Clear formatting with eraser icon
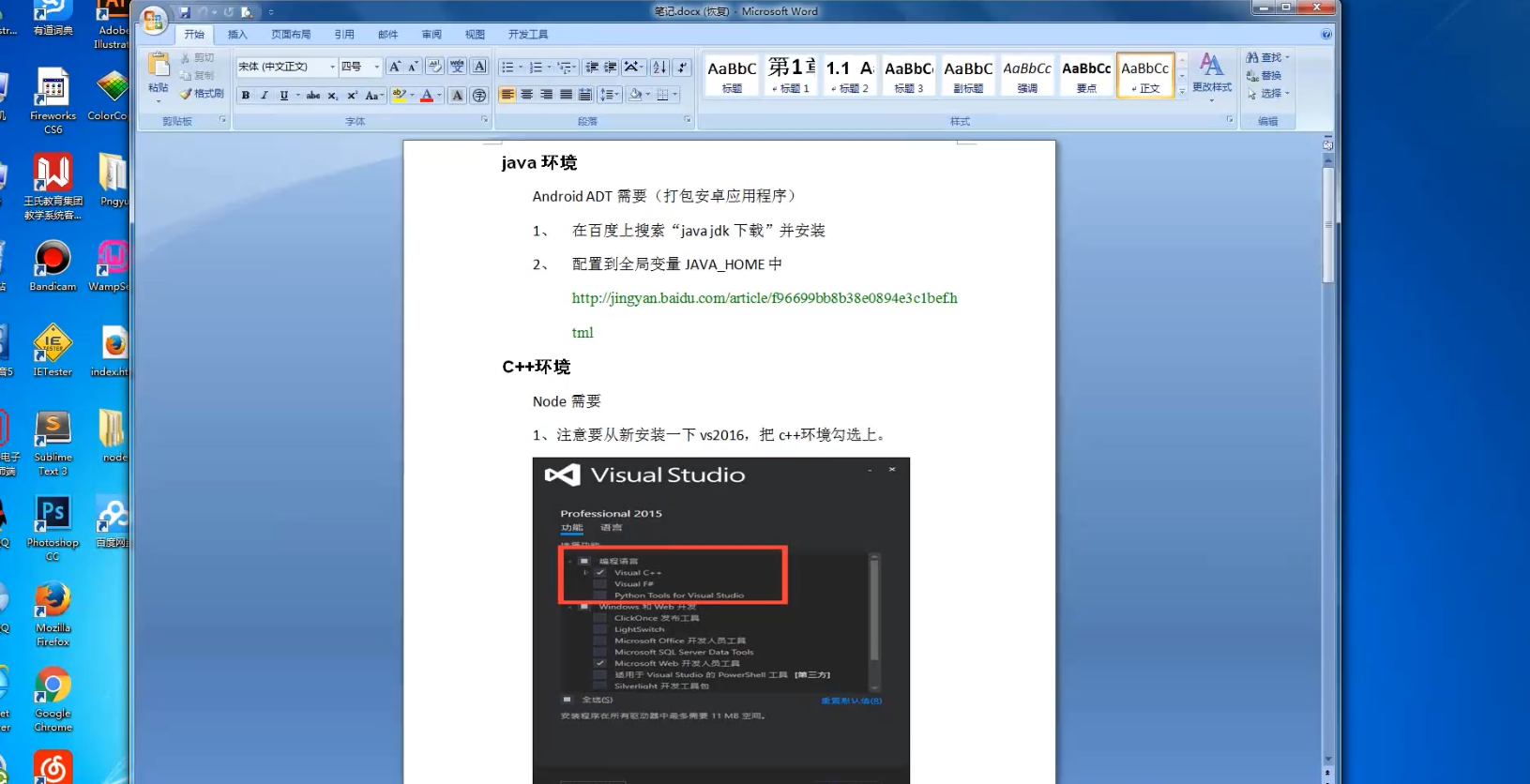 434,67
